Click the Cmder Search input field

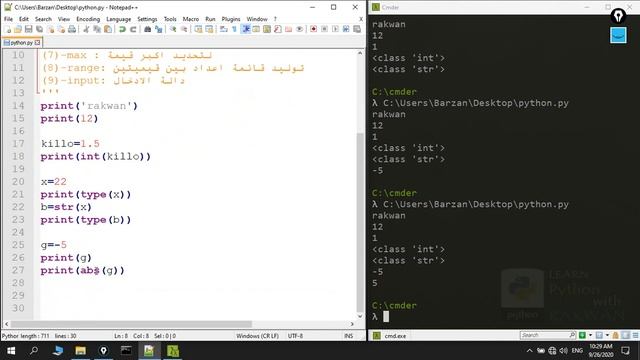(x=547, y=335)
